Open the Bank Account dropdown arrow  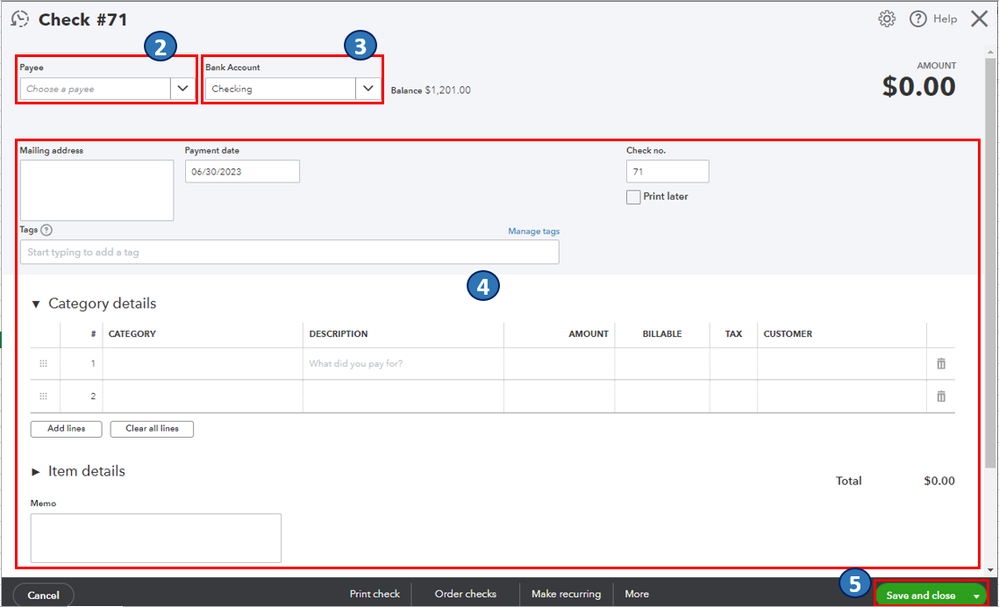point(368,89)
